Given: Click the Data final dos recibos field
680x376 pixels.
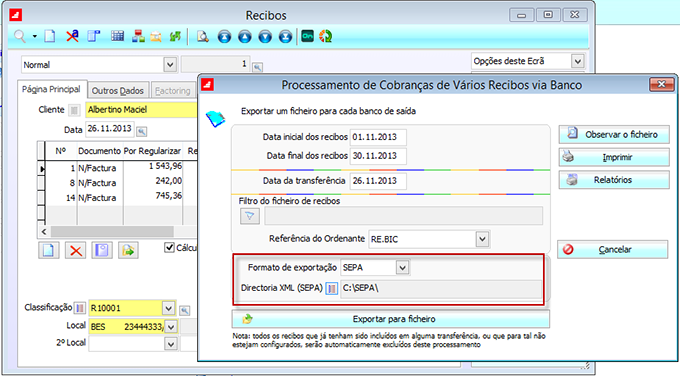Looking at the screenshot, I should (x=378, y=156).
